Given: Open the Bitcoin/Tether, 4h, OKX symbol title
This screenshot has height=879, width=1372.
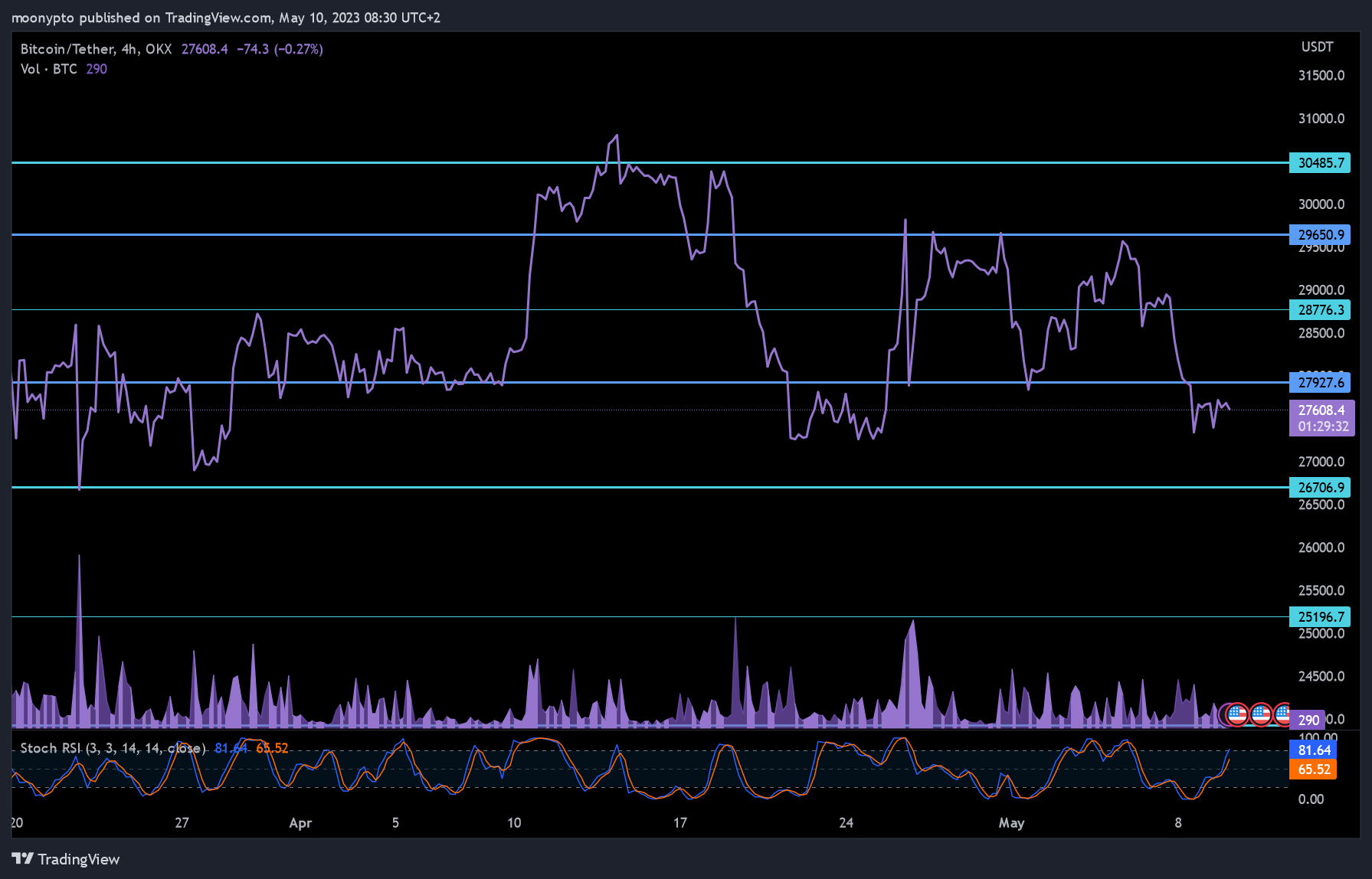Looking at the screenshot, I should pos(96,49).
